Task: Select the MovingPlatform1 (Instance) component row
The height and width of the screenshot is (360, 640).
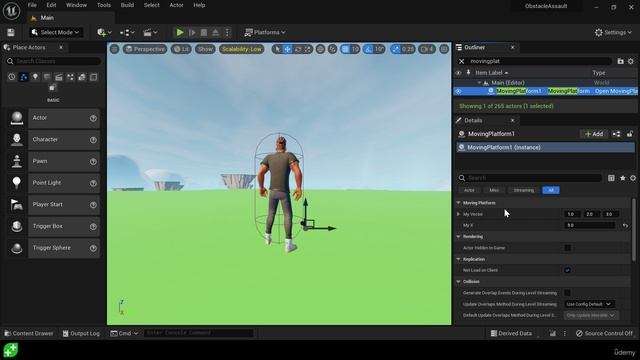Action: [545, 147]
